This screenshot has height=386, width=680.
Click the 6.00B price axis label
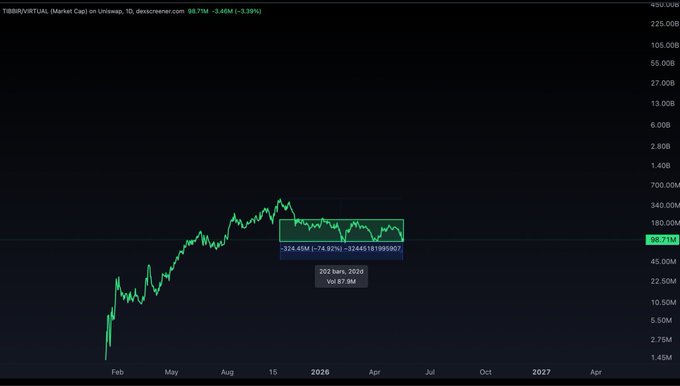[660, 125]
